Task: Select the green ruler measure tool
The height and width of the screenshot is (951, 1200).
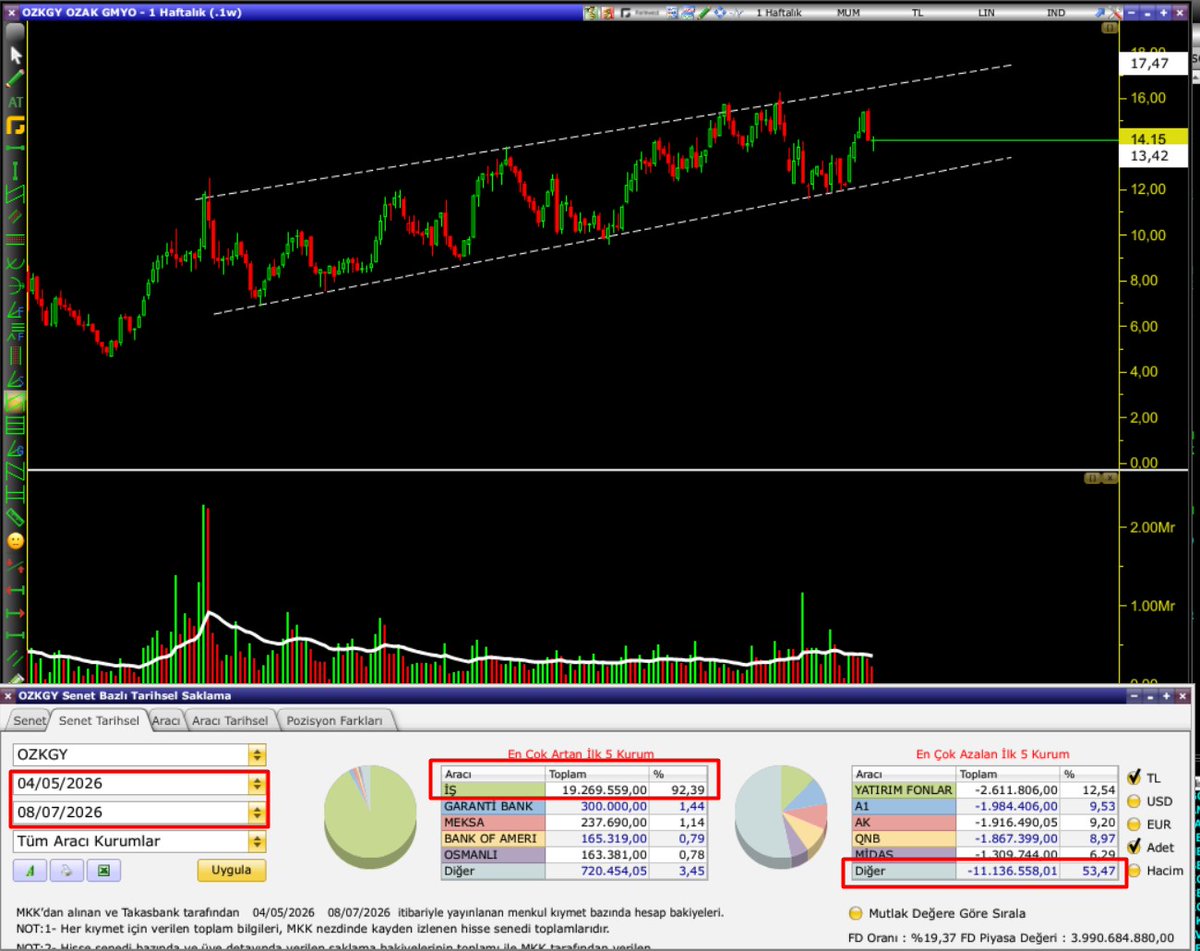Action: pyautogui.click(x=16, y=518)
